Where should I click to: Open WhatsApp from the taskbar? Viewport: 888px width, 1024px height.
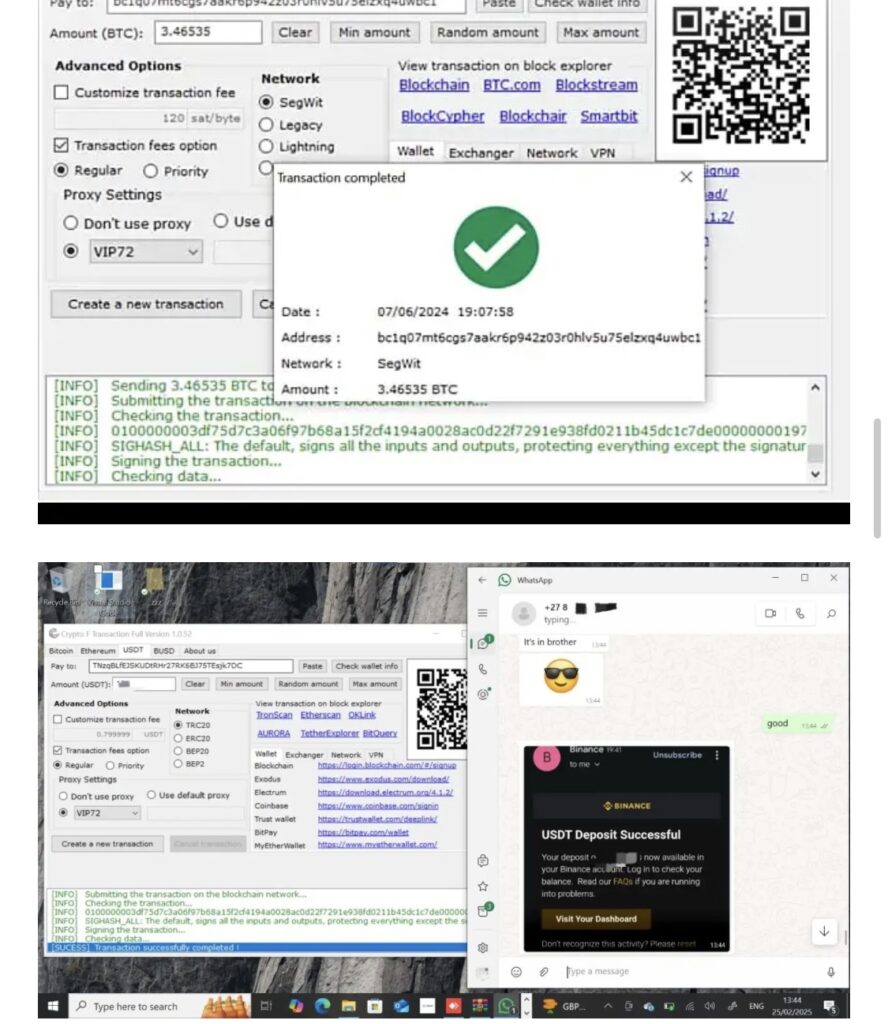504,1007
